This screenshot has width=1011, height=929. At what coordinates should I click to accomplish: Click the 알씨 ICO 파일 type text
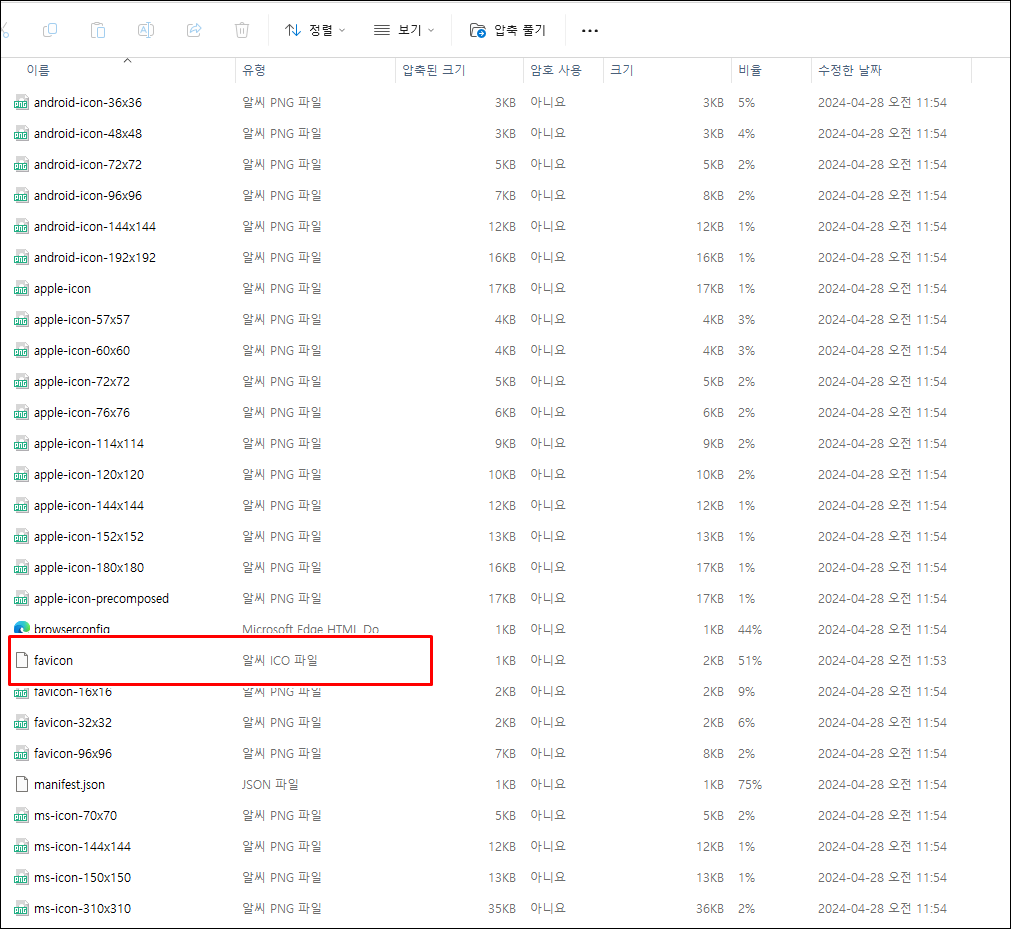click(280, 660)
